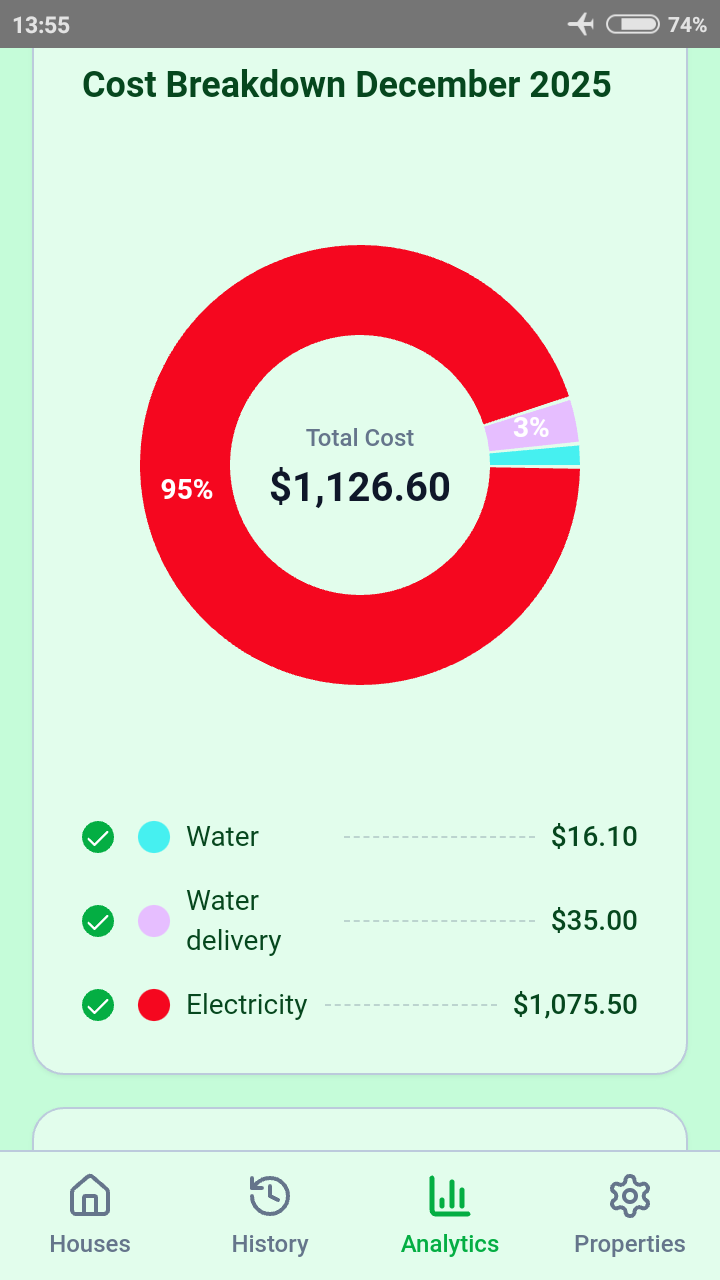Tap the Houses home icon

90,1195
